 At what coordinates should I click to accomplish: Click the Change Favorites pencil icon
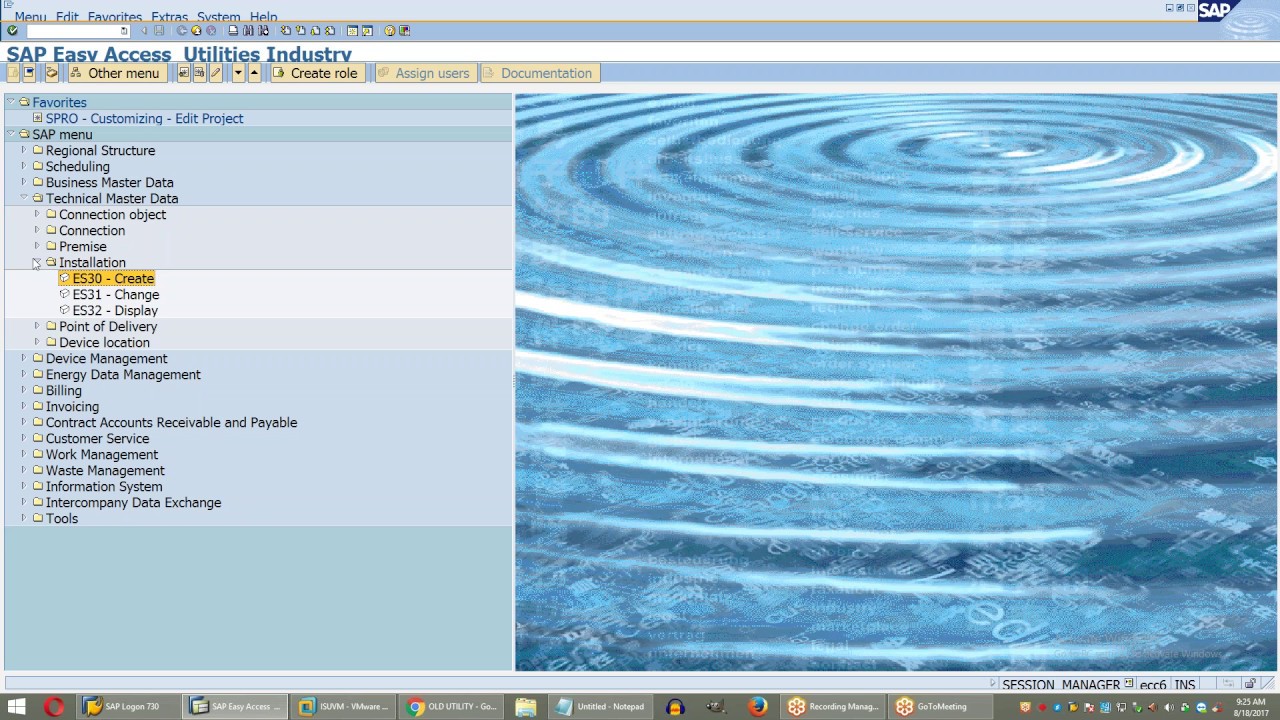point(215,73)
